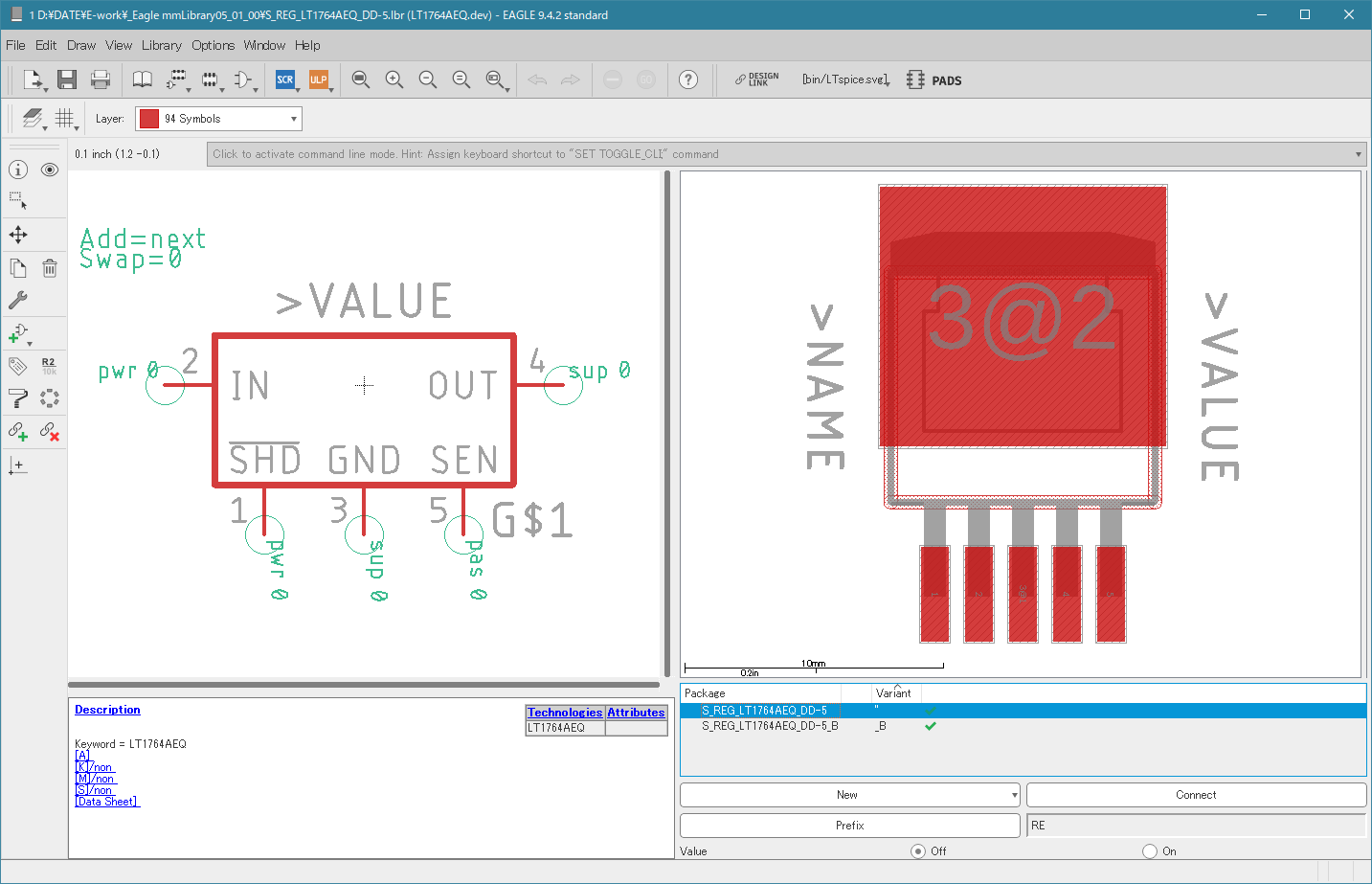Select the Value Off radio button
This screenshot has height=884, width=1372.
pos(918,850)
